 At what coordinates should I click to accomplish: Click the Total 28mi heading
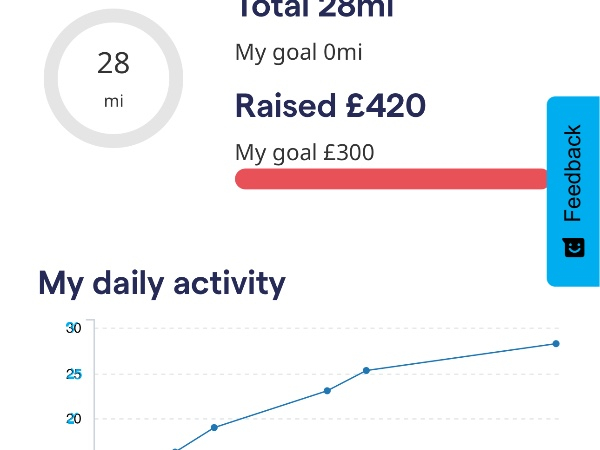click(314, 10)
